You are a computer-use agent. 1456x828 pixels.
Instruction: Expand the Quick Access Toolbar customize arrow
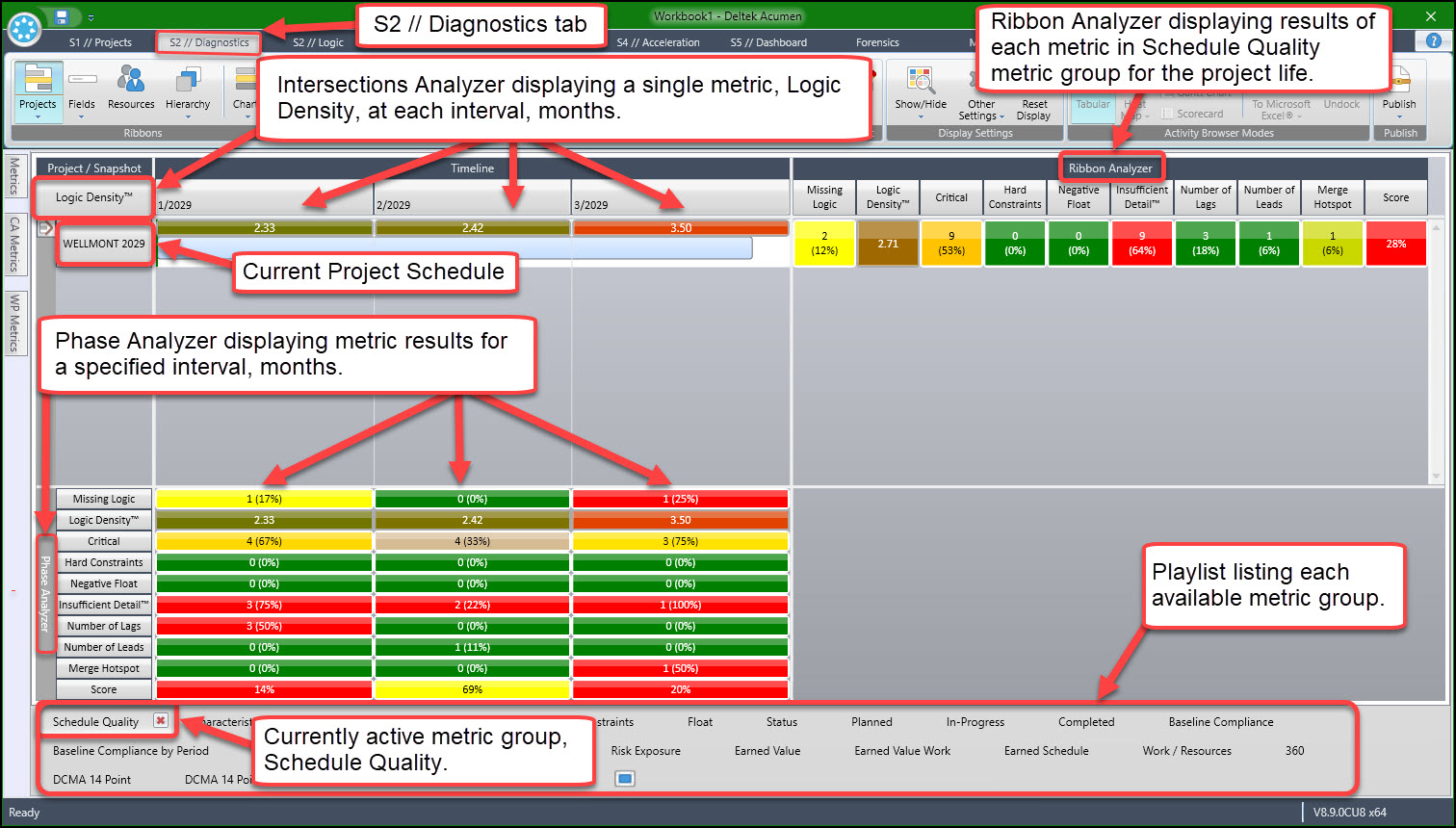point(91,17)
